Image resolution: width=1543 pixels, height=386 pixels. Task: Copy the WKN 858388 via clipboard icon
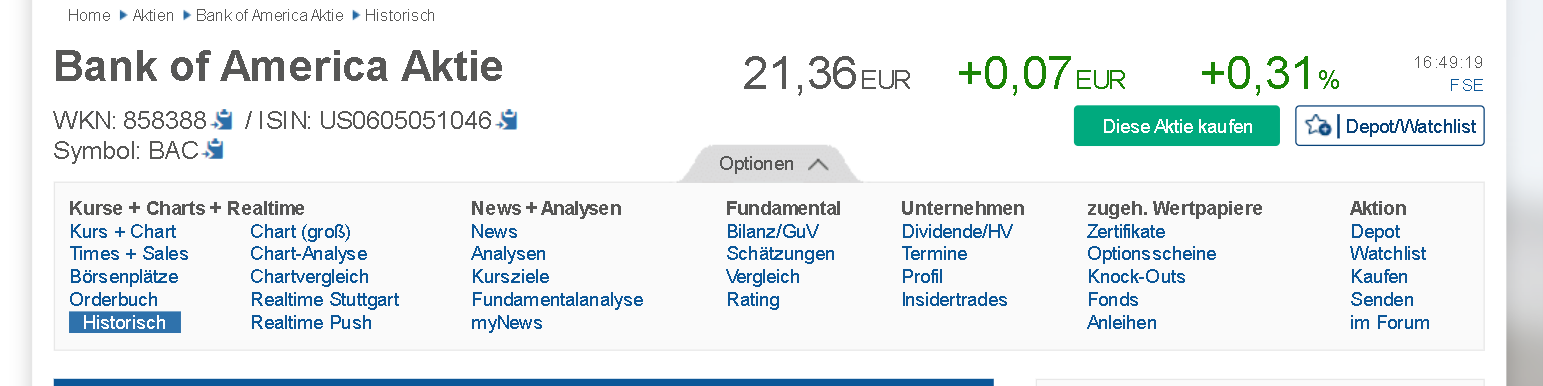(x=222, y=120)
